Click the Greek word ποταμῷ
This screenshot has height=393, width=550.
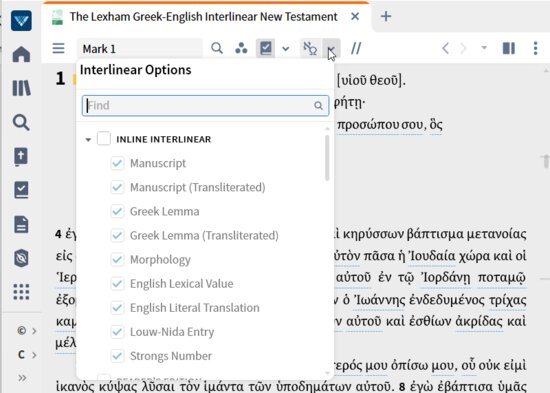(502, 278)
